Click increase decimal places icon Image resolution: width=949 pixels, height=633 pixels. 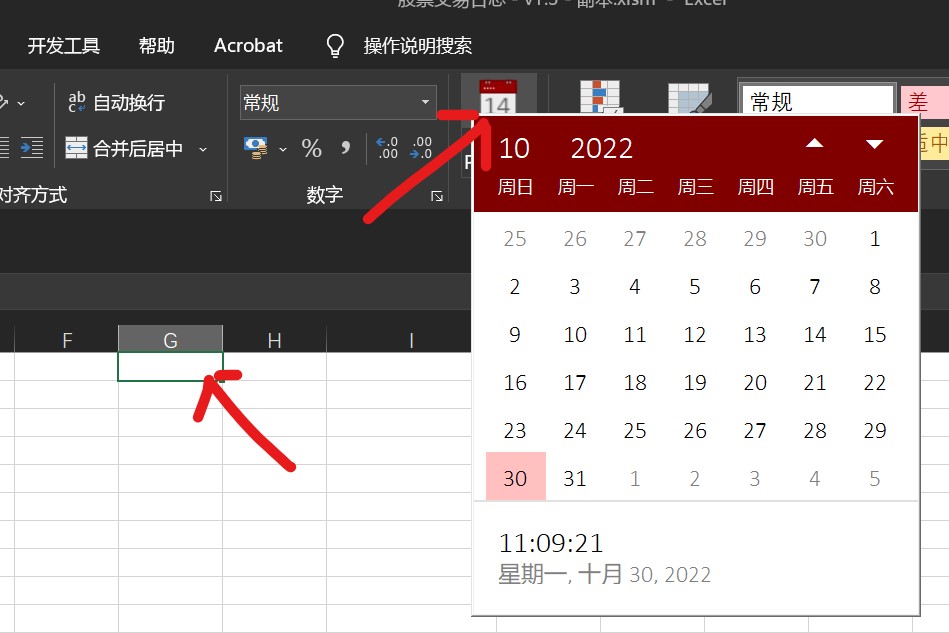click(387, 149)
